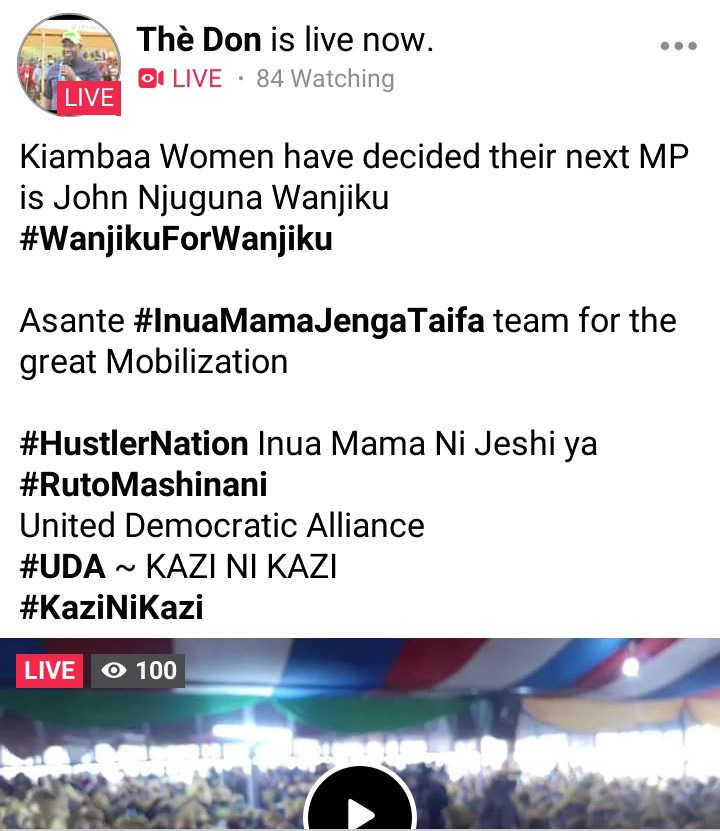720x831 pixels.
Task: Open the #InuaMamaJengaTaifa hashtag
Action: (309, 321)
